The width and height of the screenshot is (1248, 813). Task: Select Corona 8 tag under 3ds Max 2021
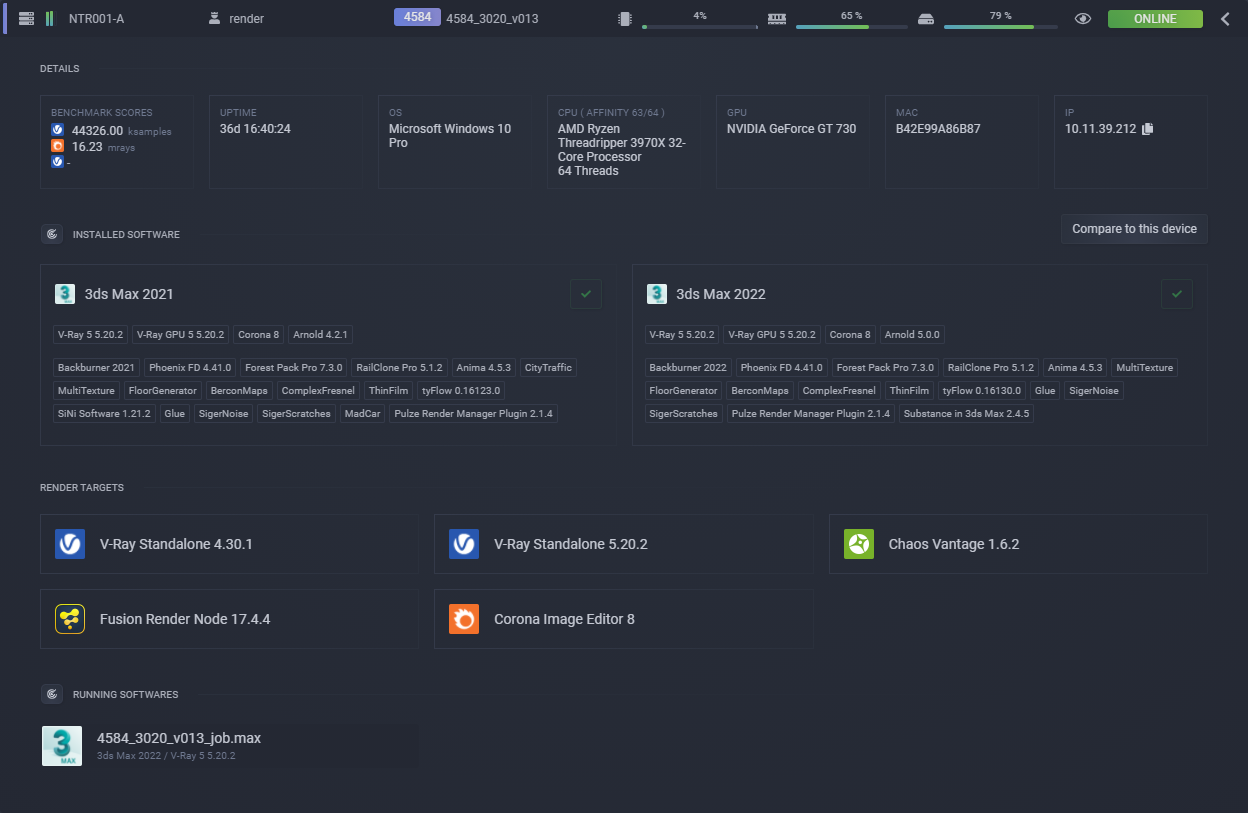pyautogui.click(x=259, y=335)
